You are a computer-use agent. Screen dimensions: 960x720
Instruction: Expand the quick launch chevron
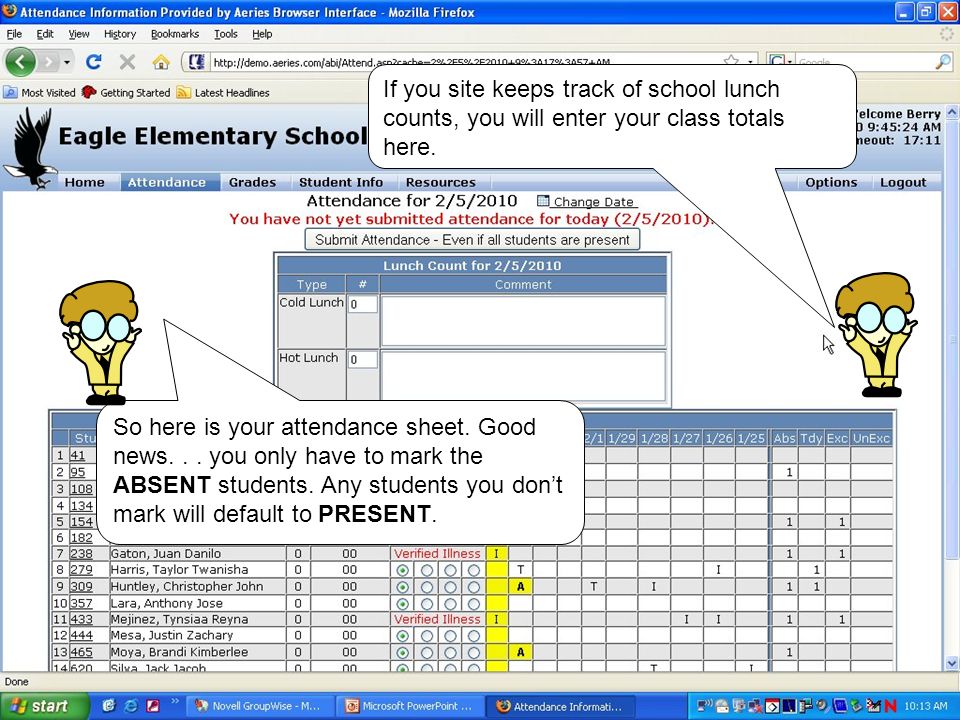[x=174, y=702]
